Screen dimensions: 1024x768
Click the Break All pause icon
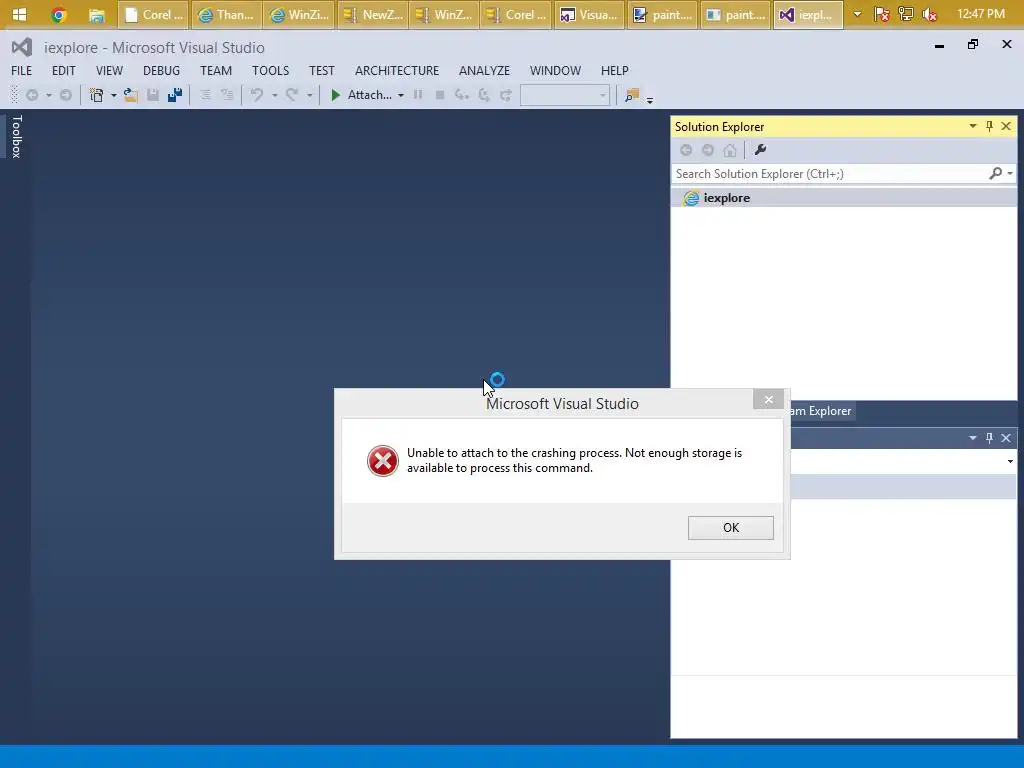(418, 95)
